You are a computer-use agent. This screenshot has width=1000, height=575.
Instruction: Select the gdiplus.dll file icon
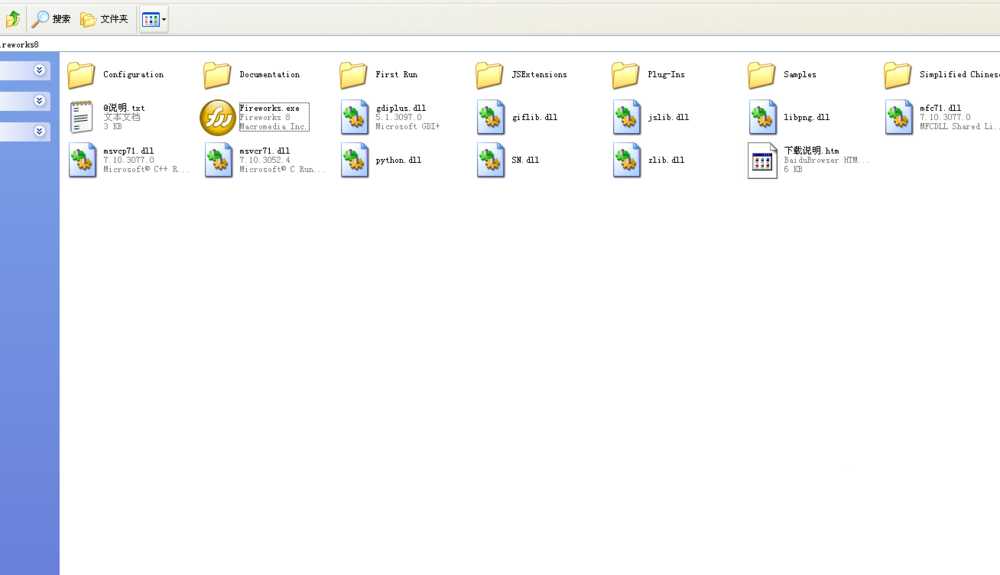[x=355, y=117]
